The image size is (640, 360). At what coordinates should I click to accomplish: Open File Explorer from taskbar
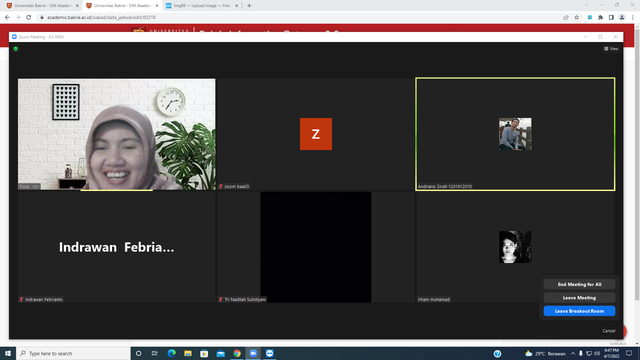[188, 353]
